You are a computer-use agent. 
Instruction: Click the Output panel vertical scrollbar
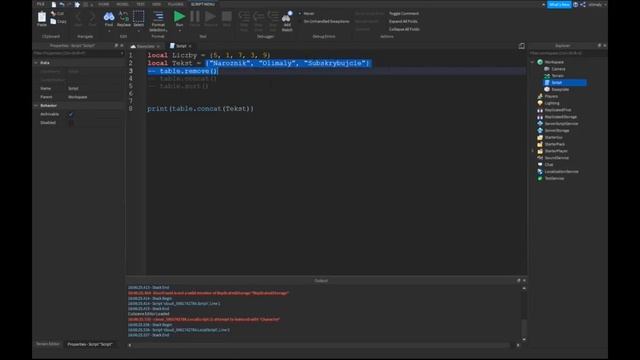pos(524,313)
